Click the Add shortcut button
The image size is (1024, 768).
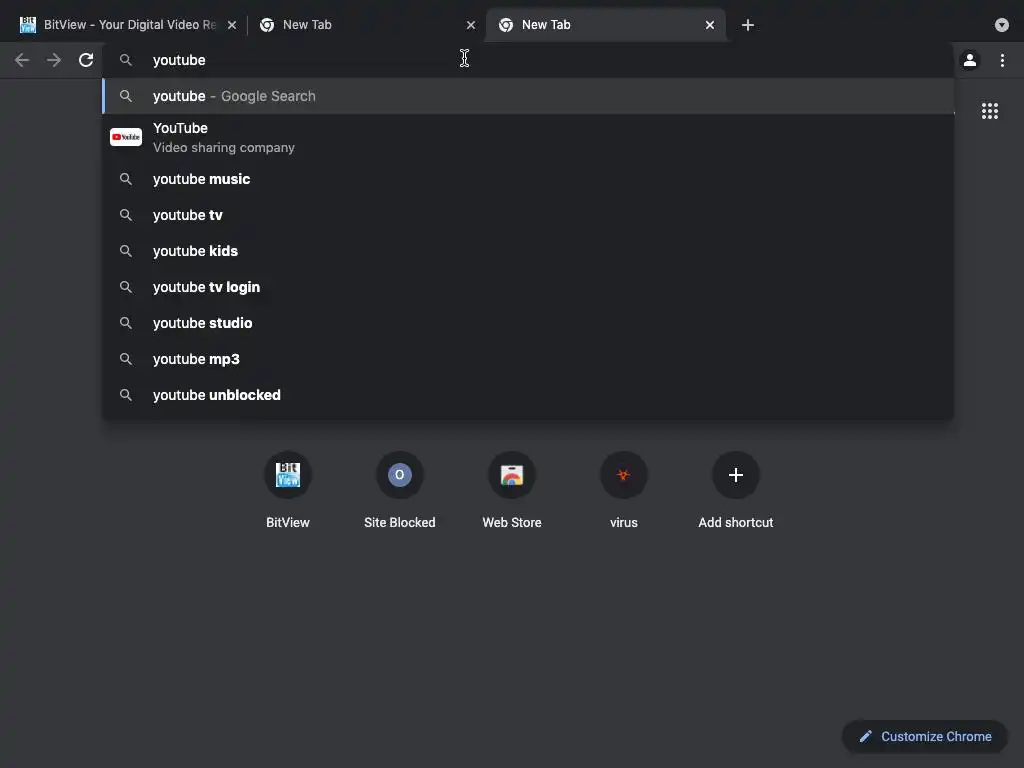click(735, 489)
